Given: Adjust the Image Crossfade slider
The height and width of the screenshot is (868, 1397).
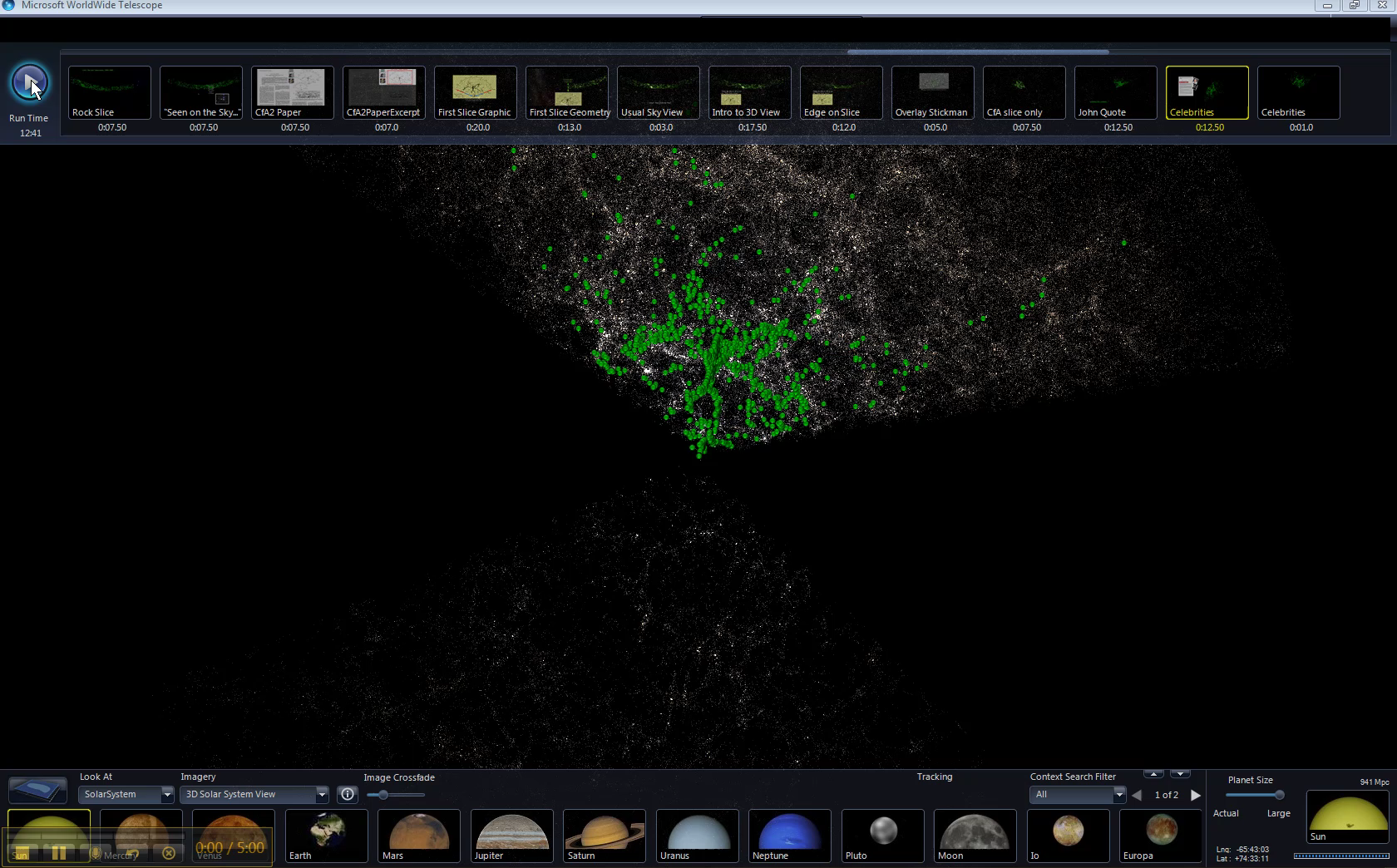Looking at the screenshot, I should 383,795.
